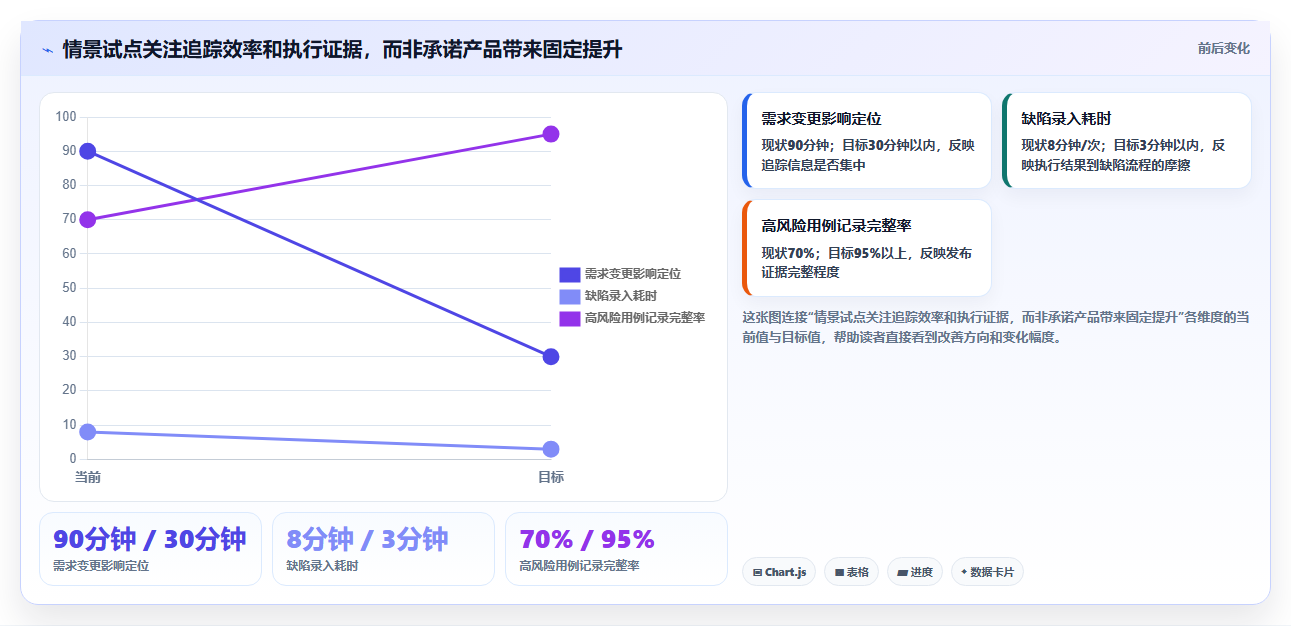
Task: Open the 需求变更影响定位 info card
Action: [x=866, y=141]
